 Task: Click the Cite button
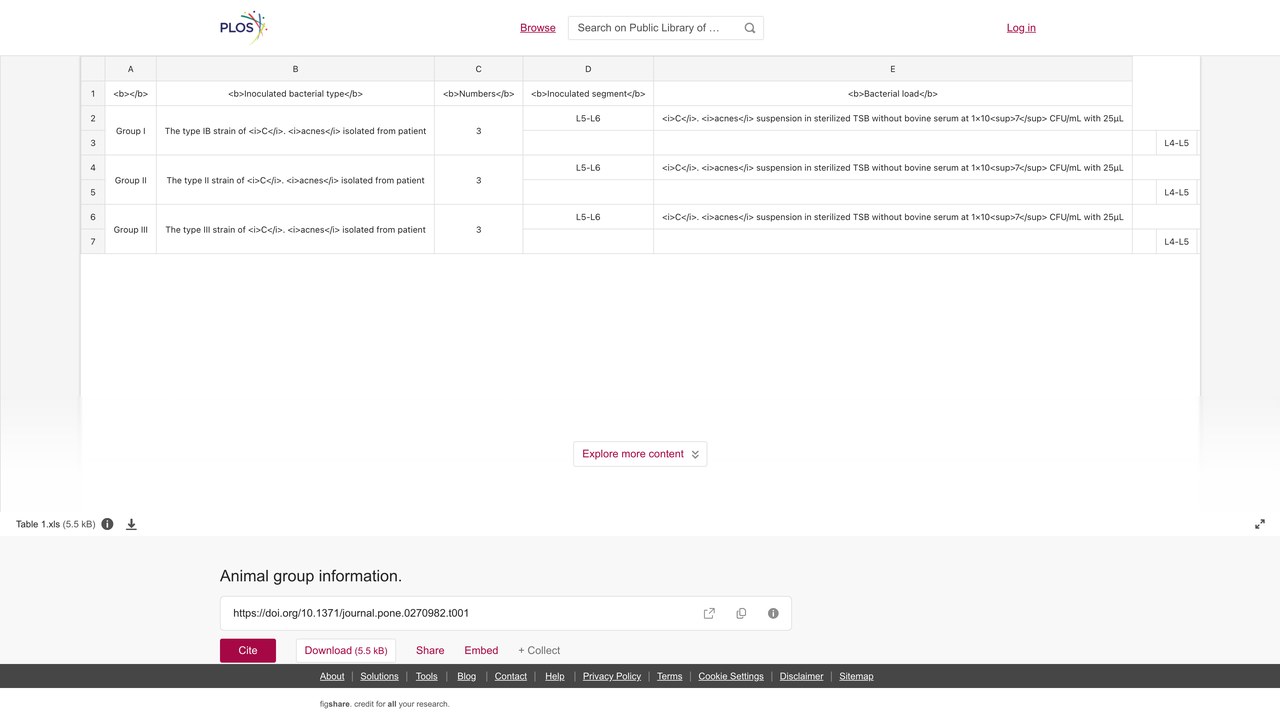point(248,650)
